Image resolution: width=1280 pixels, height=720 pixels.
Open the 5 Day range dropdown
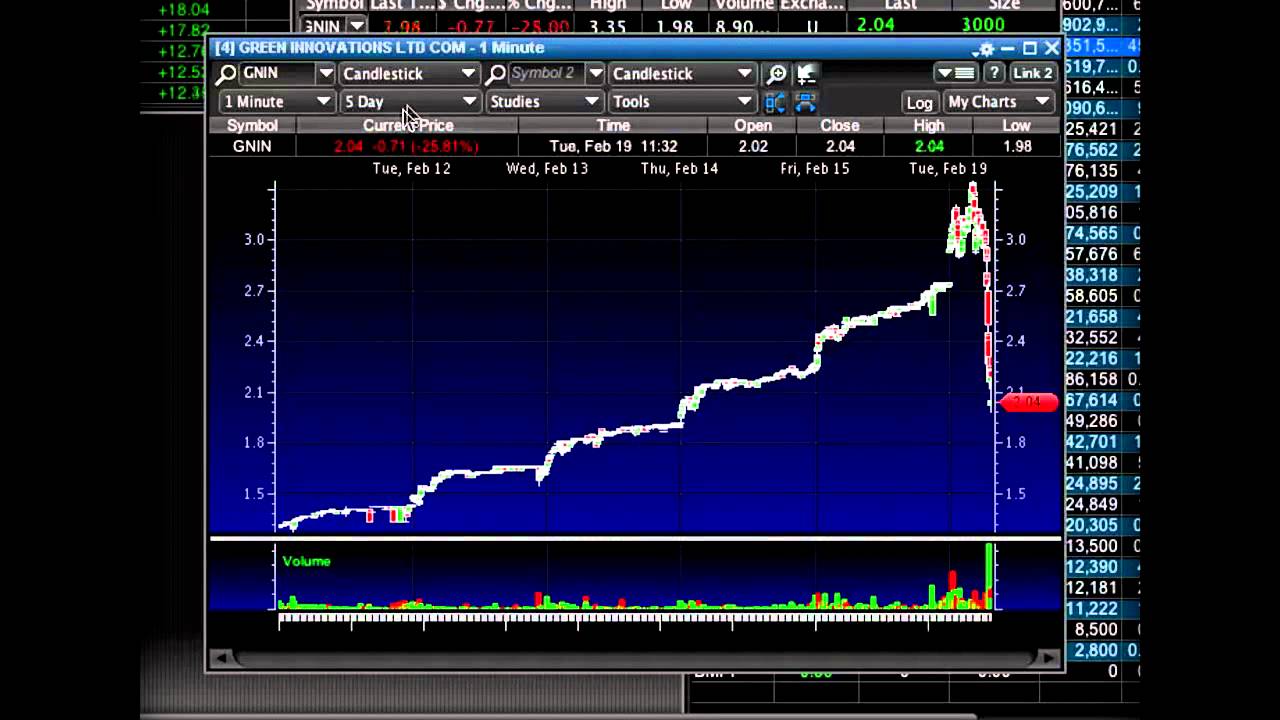click(410, 101)
